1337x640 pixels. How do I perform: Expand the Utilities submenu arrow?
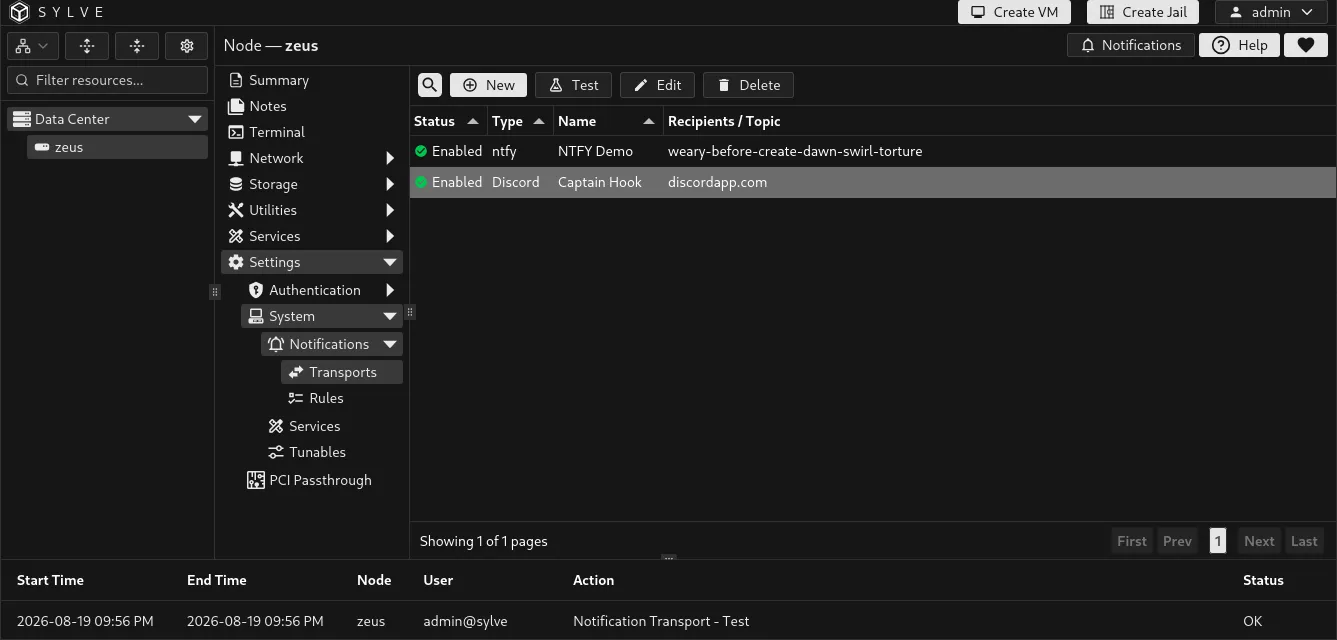pyautogui.click(x=390, y=210)
